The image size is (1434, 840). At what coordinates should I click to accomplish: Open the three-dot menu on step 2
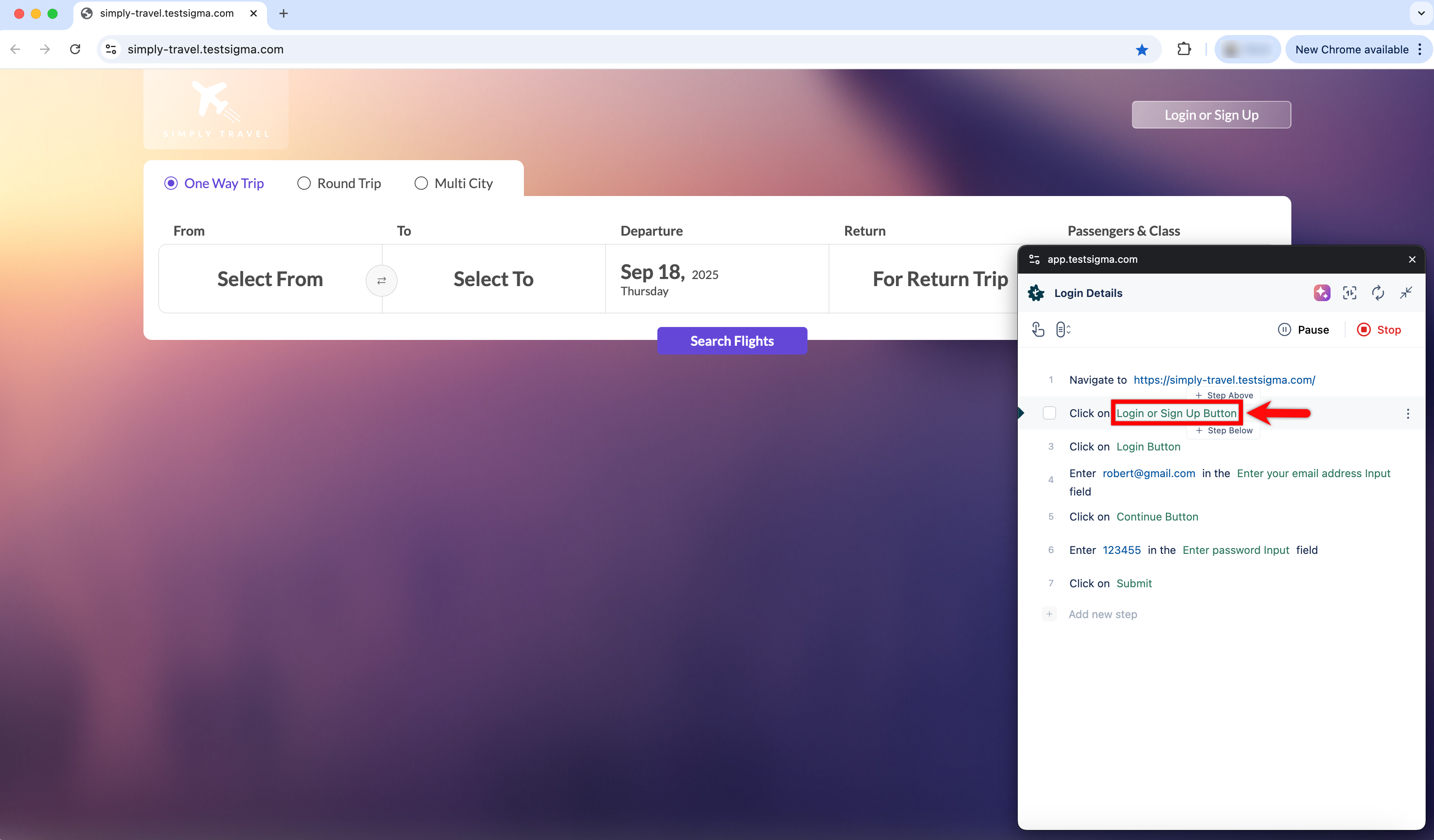1409,414
